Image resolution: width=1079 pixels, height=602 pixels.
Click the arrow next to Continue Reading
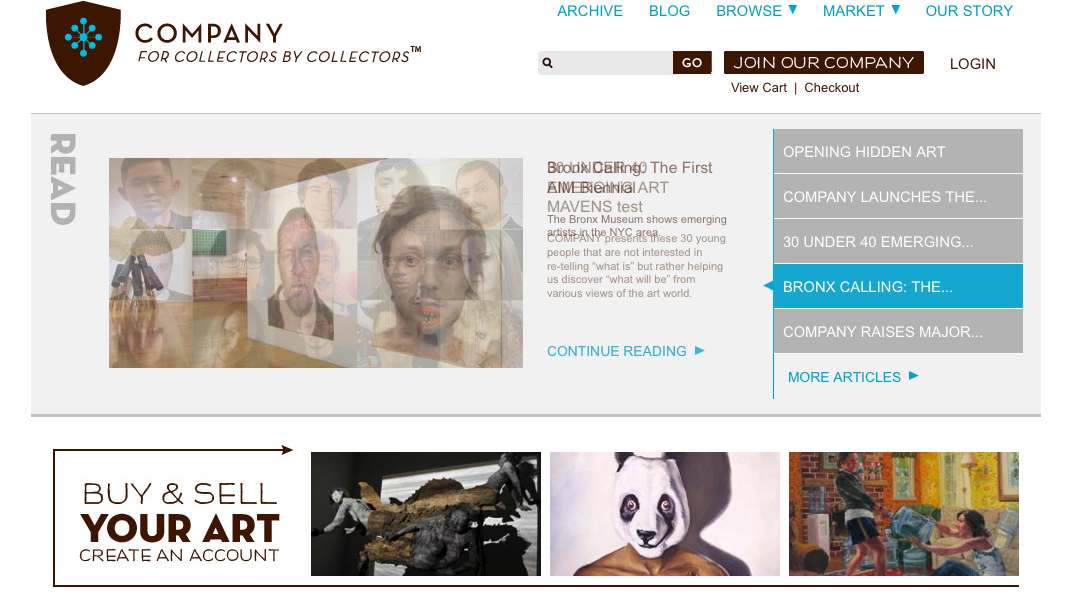click(x=700, y=351)
